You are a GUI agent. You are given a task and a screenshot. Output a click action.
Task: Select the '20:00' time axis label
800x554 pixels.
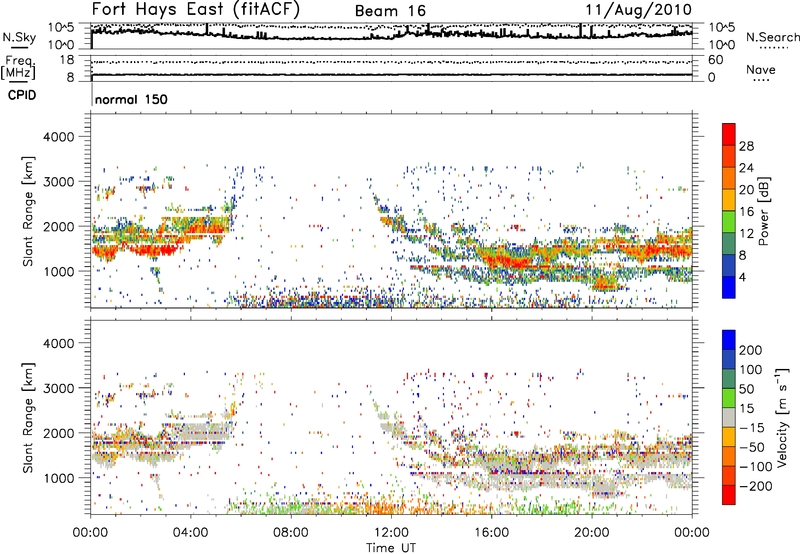592,533
